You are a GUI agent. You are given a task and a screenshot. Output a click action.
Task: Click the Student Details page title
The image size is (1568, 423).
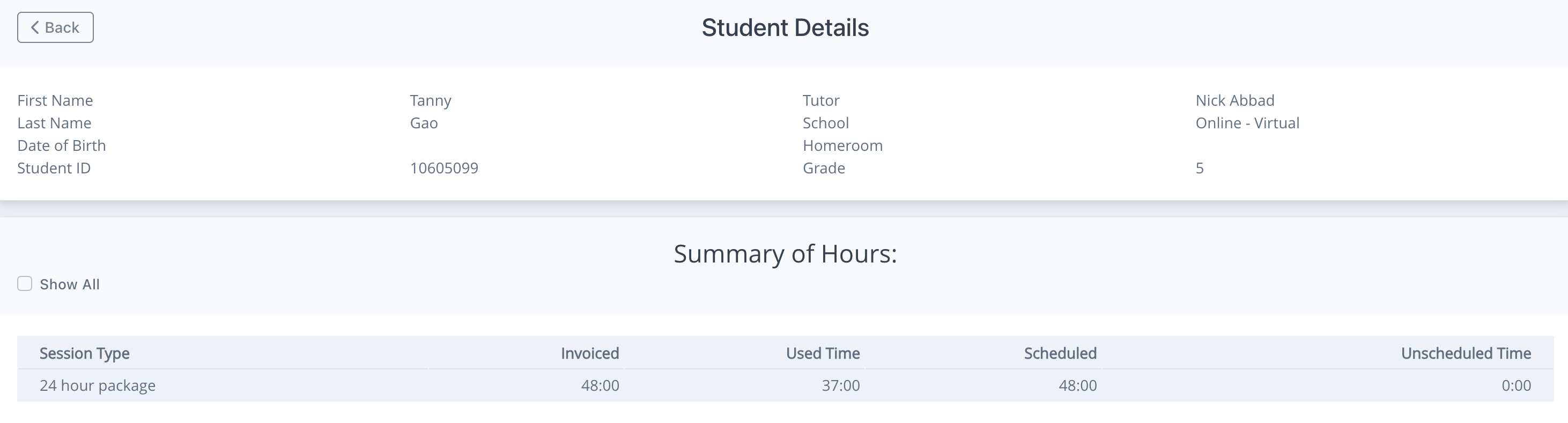(784, 26)
